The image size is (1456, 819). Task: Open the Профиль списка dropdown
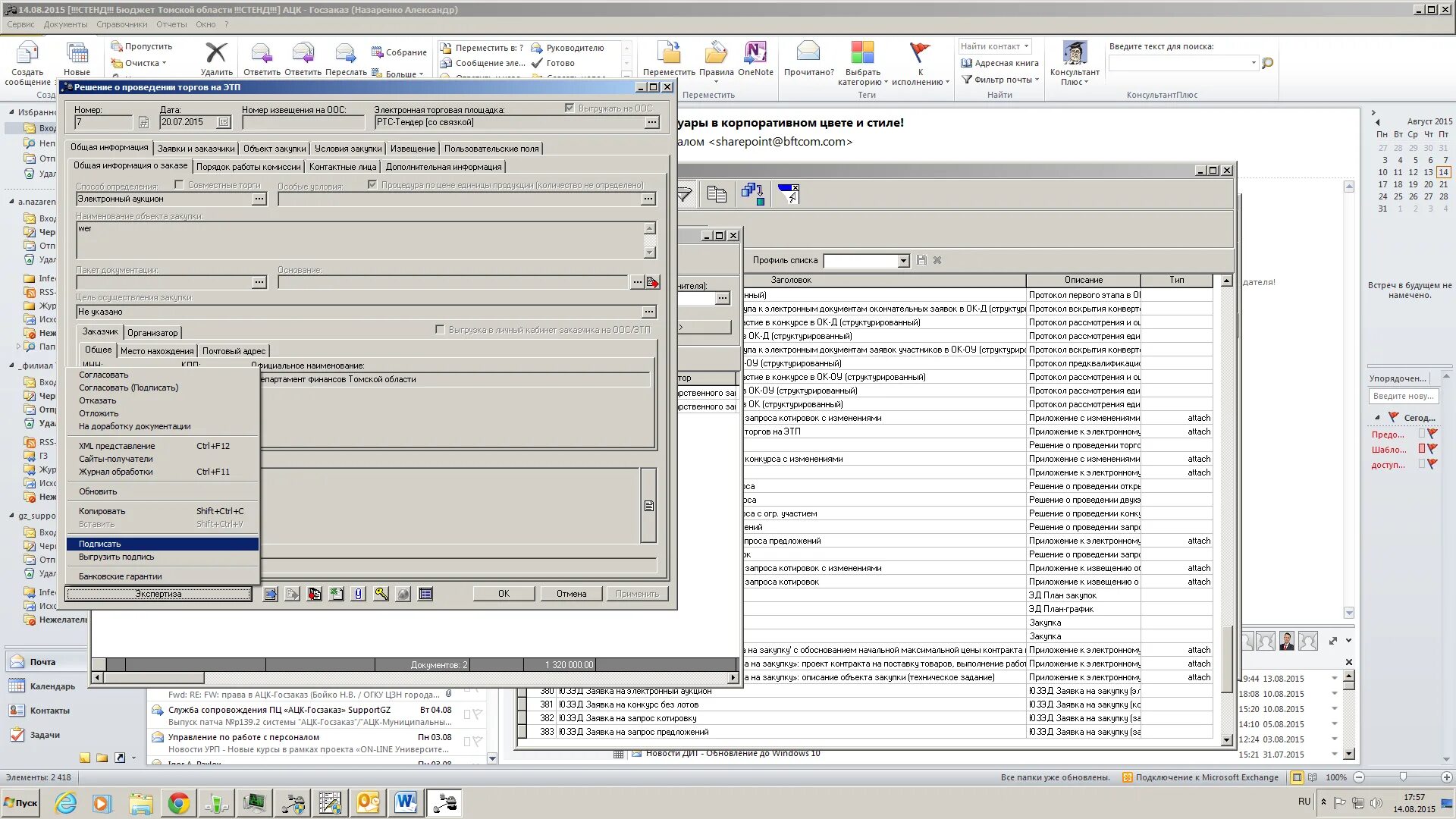click(x=903, y=261)
